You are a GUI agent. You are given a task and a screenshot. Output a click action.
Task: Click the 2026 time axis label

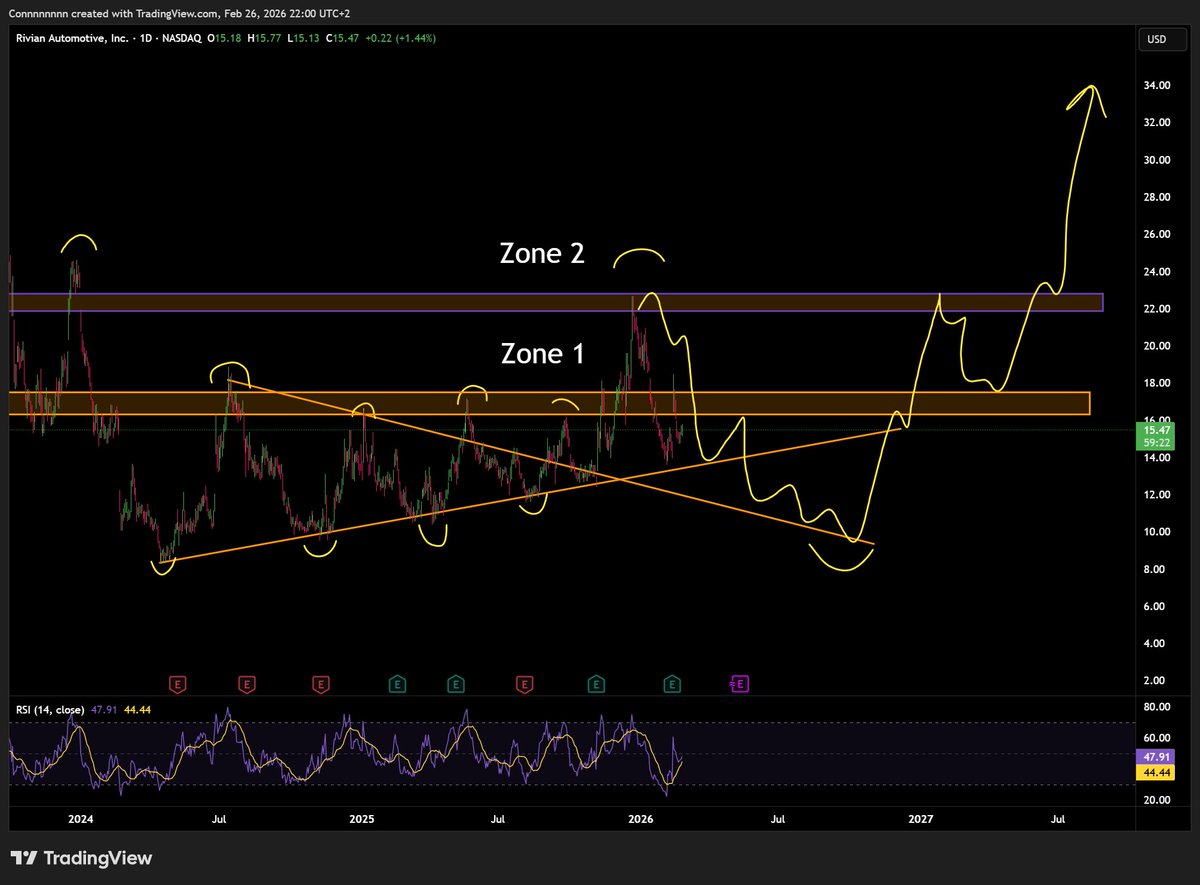point(640,819)
